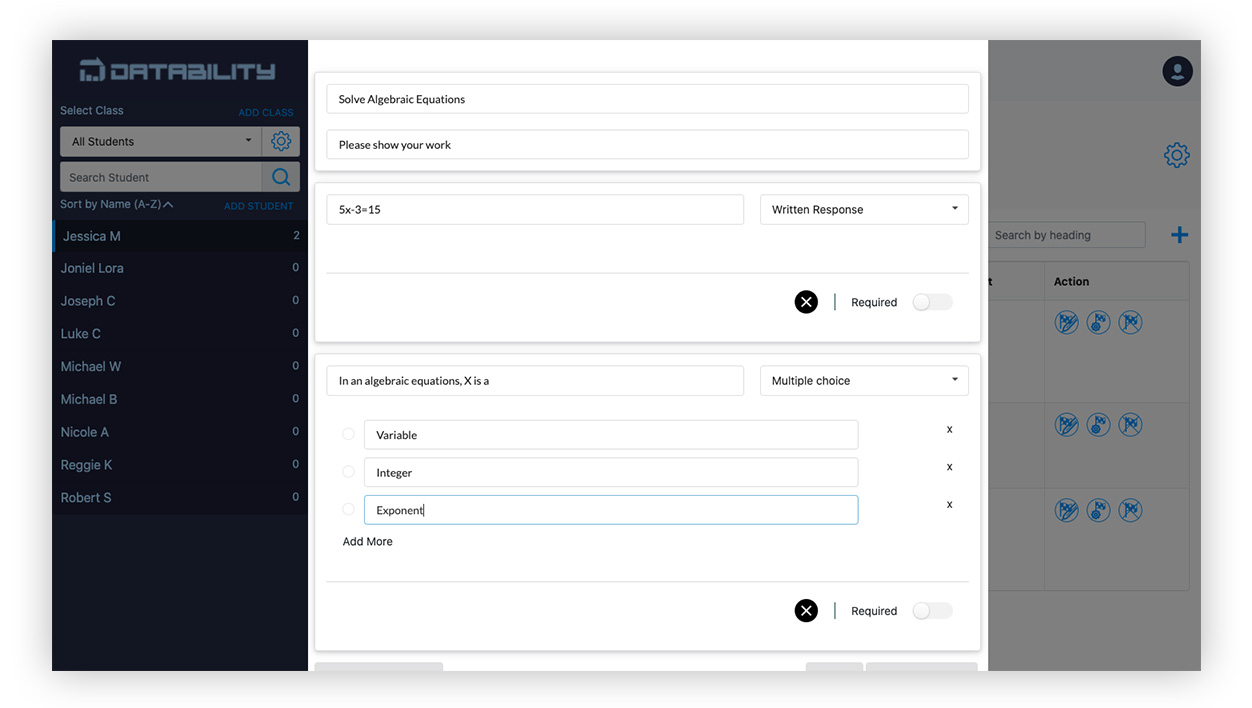Select the Integer radio button
This screenshot has width=1252, height=708.
pos(348,472)
